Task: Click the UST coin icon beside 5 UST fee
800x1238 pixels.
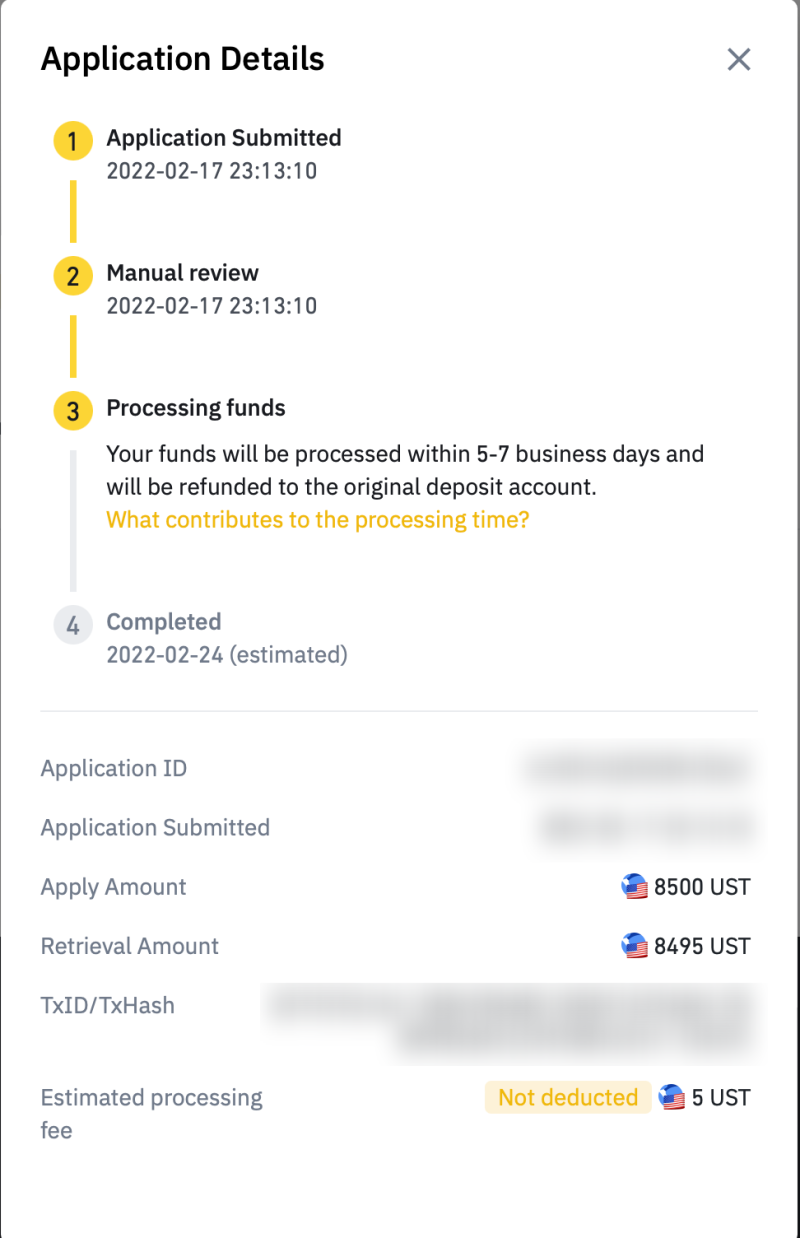Action: point(673,1098)
